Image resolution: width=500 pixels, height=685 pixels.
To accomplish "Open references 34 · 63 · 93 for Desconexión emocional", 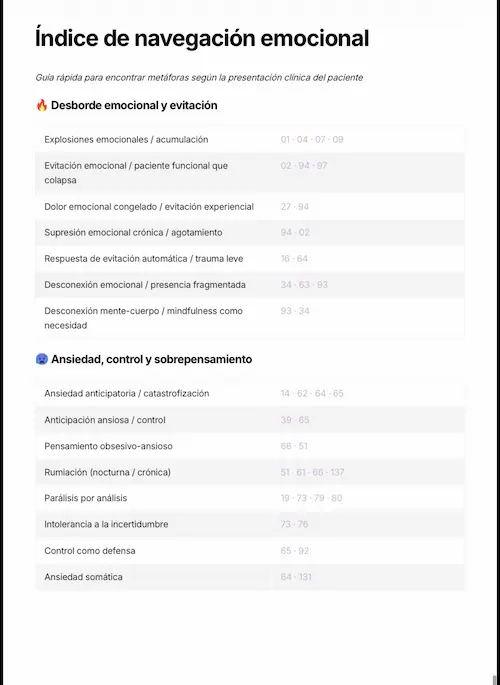I will pos(304,285).
